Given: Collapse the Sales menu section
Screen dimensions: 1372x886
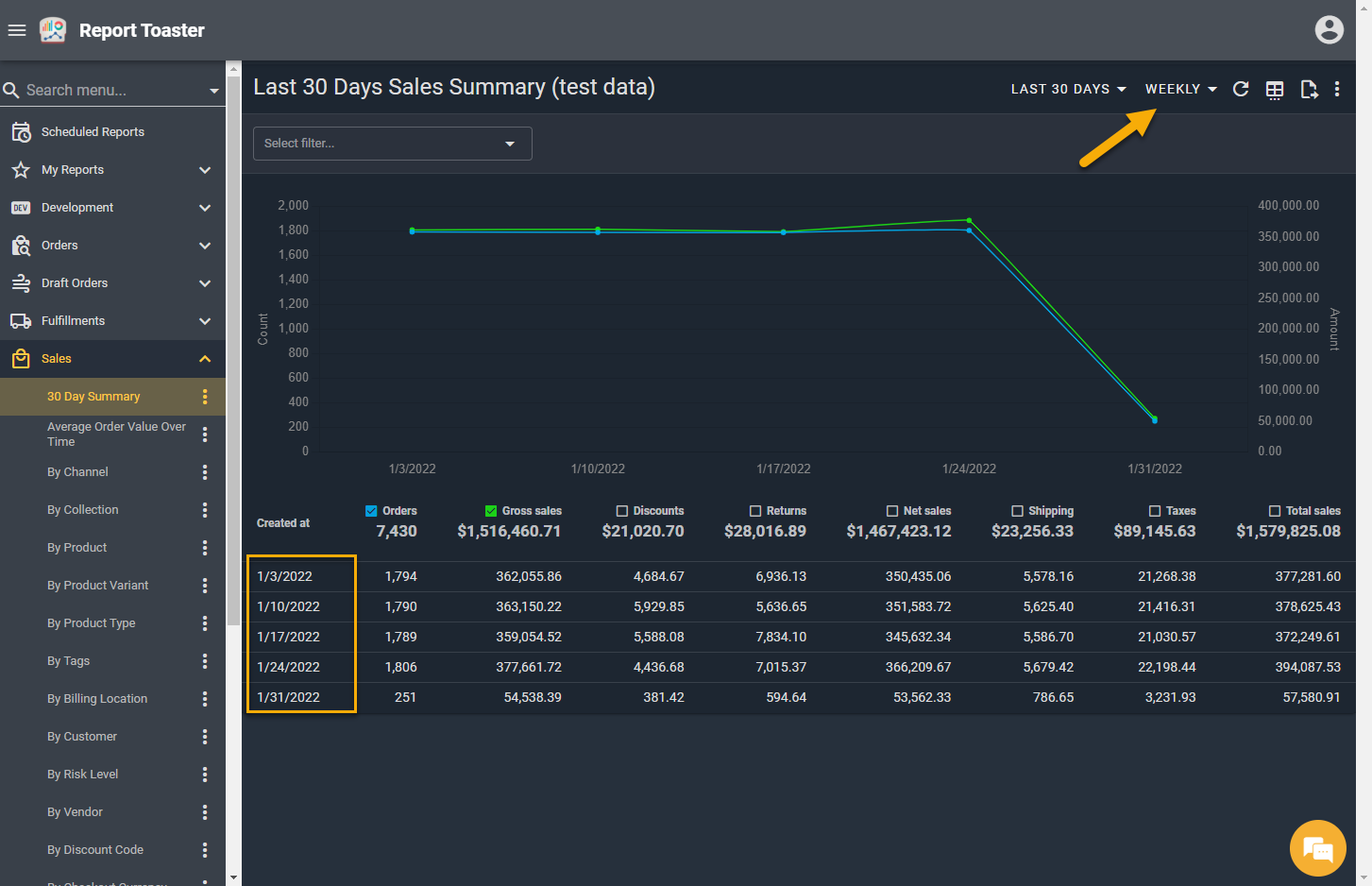Looking at the screenshot, I should pos(205,359).
